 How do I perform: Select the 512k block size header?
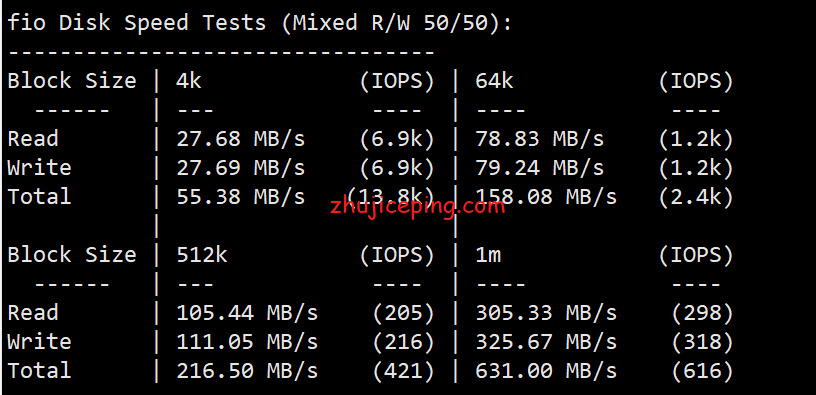tap(202, 254)
